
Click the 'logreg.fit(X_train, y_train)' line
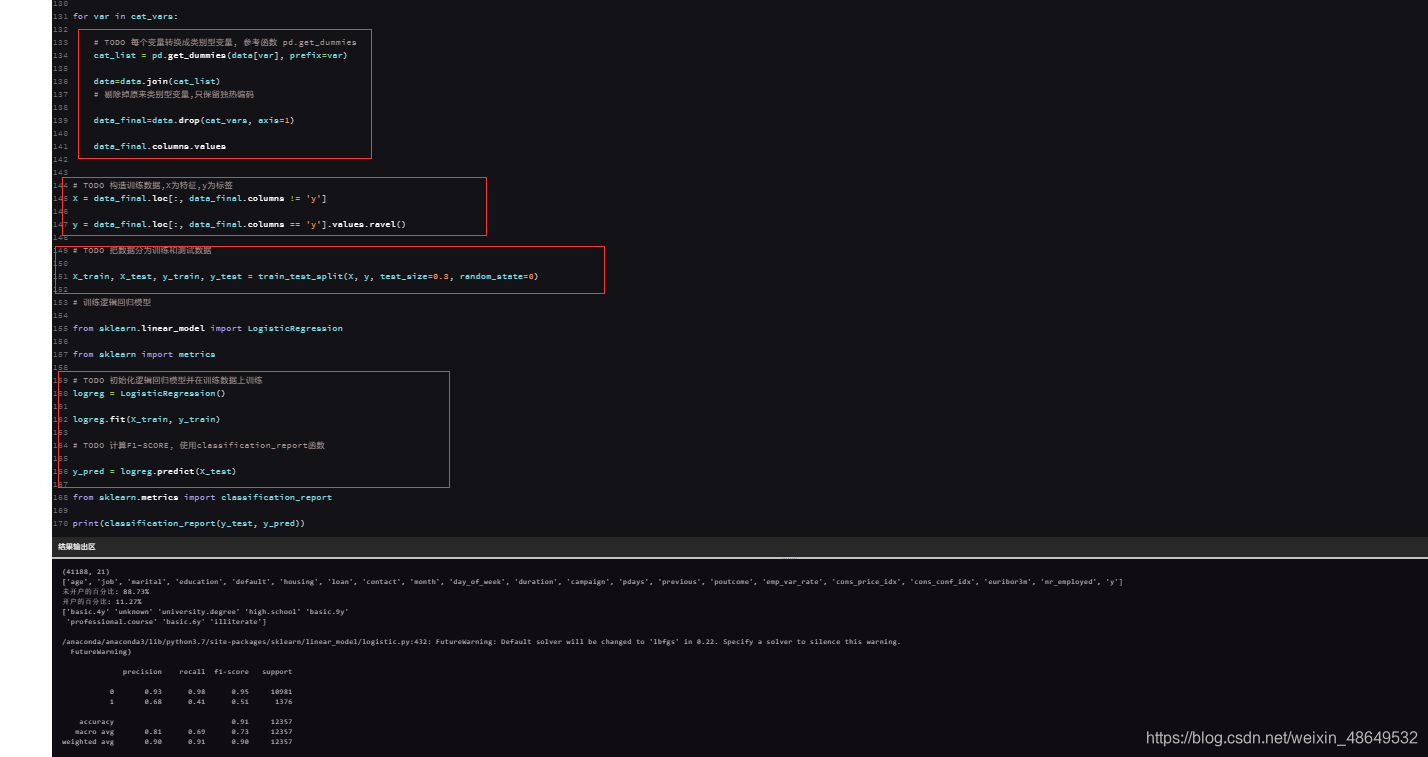[x=147, y=420]
